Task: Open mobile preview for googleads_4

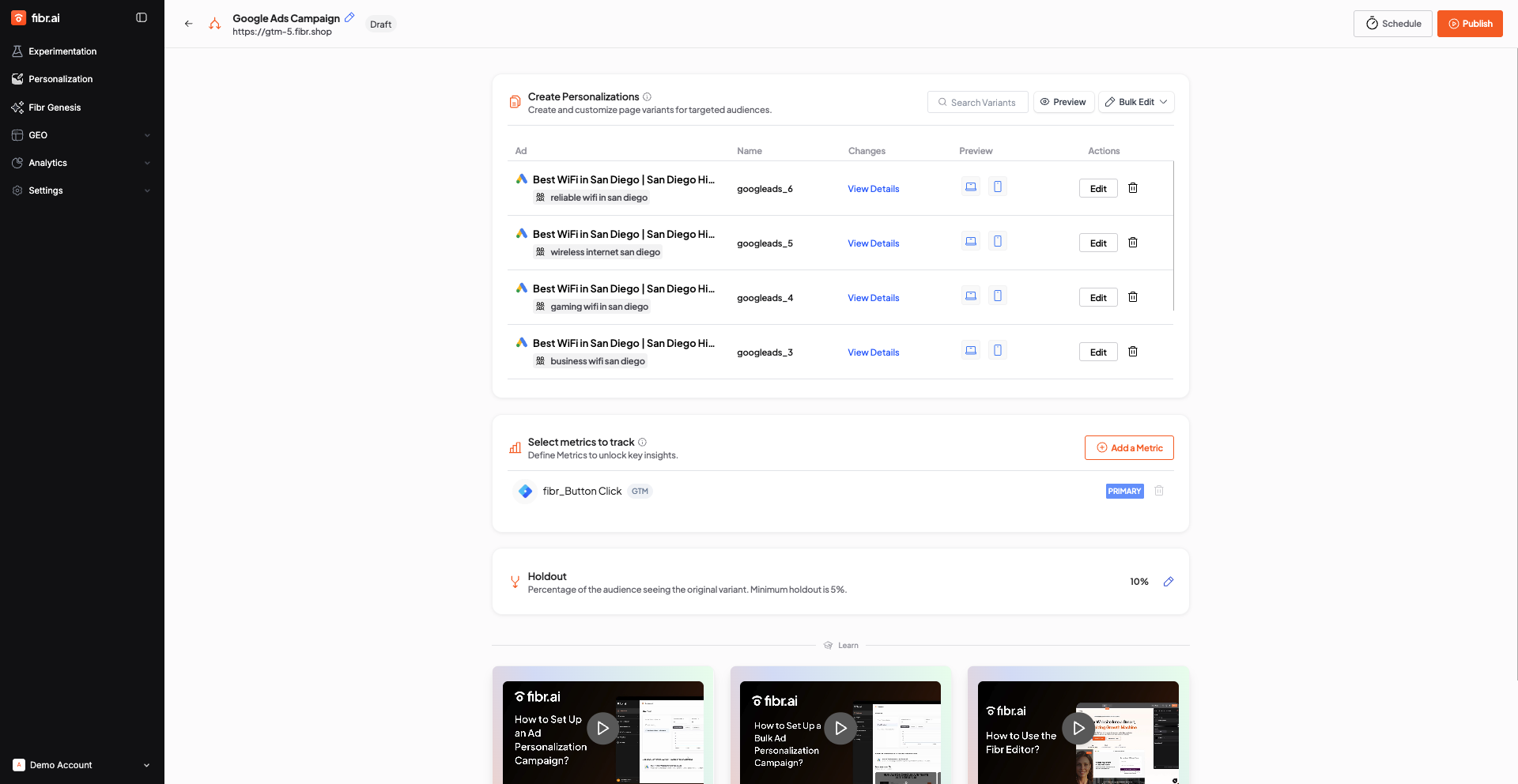Action: tap(998, 296)
